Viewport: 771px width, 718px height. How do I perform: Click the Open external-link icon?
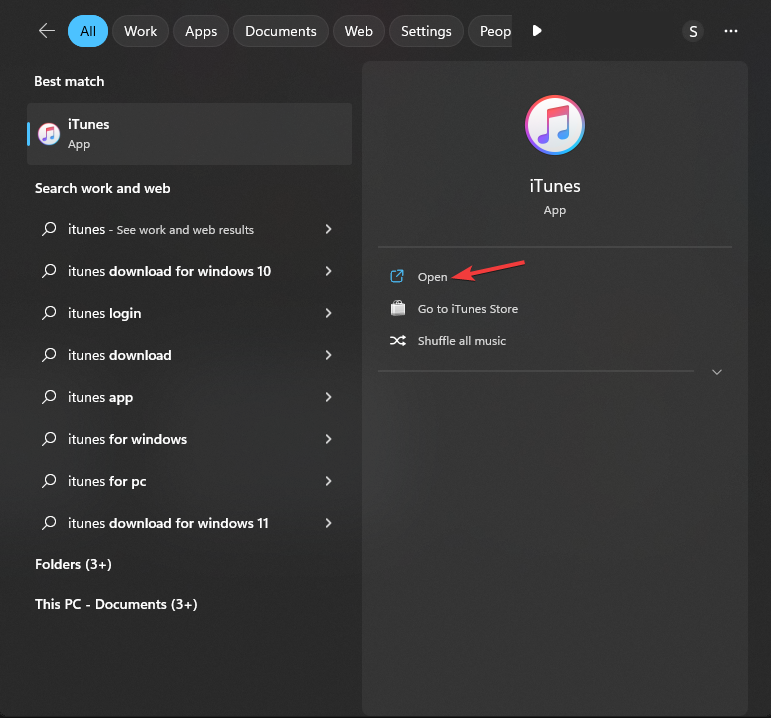point(397,276)
